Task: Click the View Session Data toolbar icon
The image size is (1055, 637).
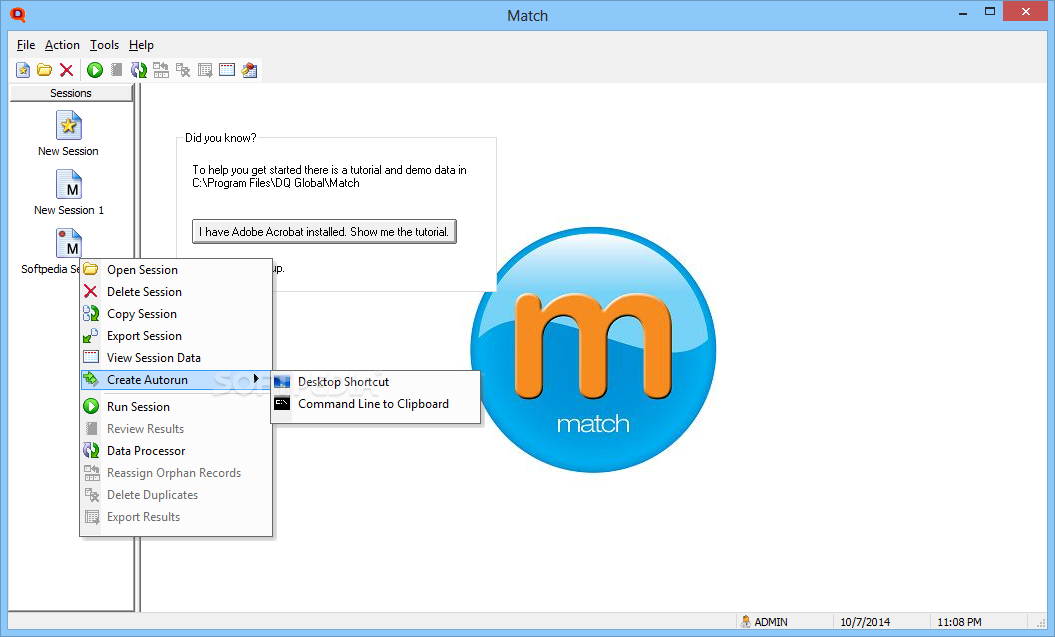Action: coord(227,70)
